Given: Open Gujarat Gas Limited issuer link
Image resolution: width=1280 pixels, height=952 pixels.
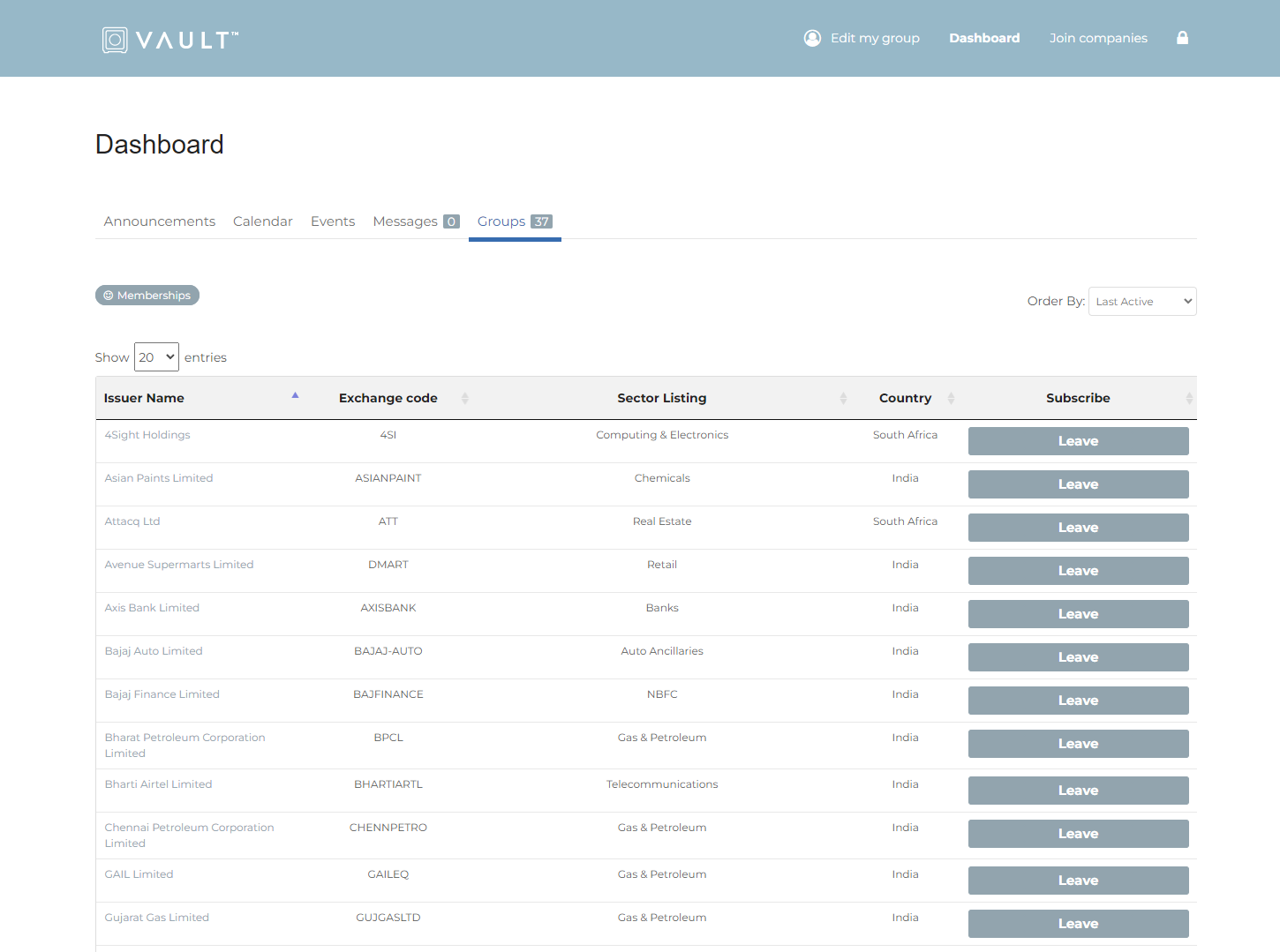Looking at the screenshot, I should tap(156, 918).
